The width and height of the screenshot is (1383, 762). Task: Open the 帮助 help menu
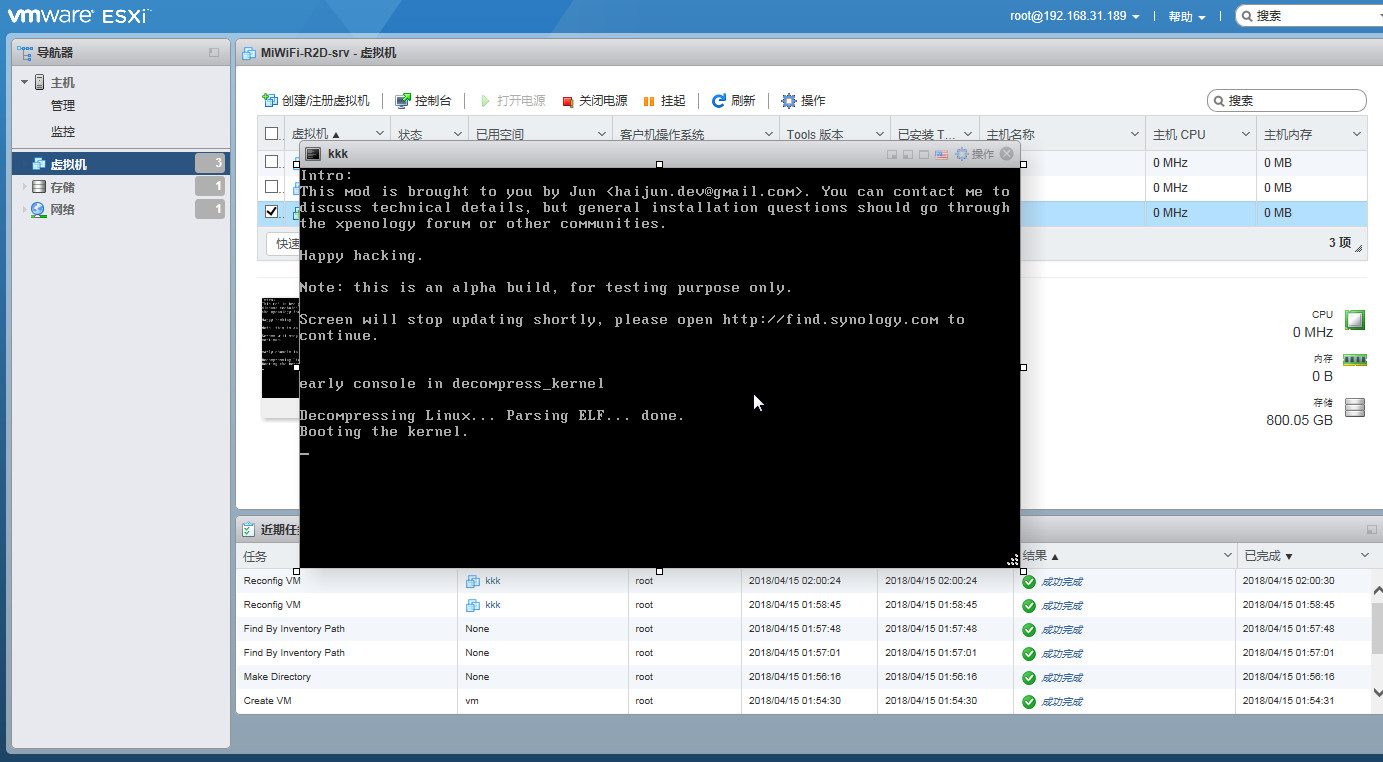click(x=1186, y=17)
